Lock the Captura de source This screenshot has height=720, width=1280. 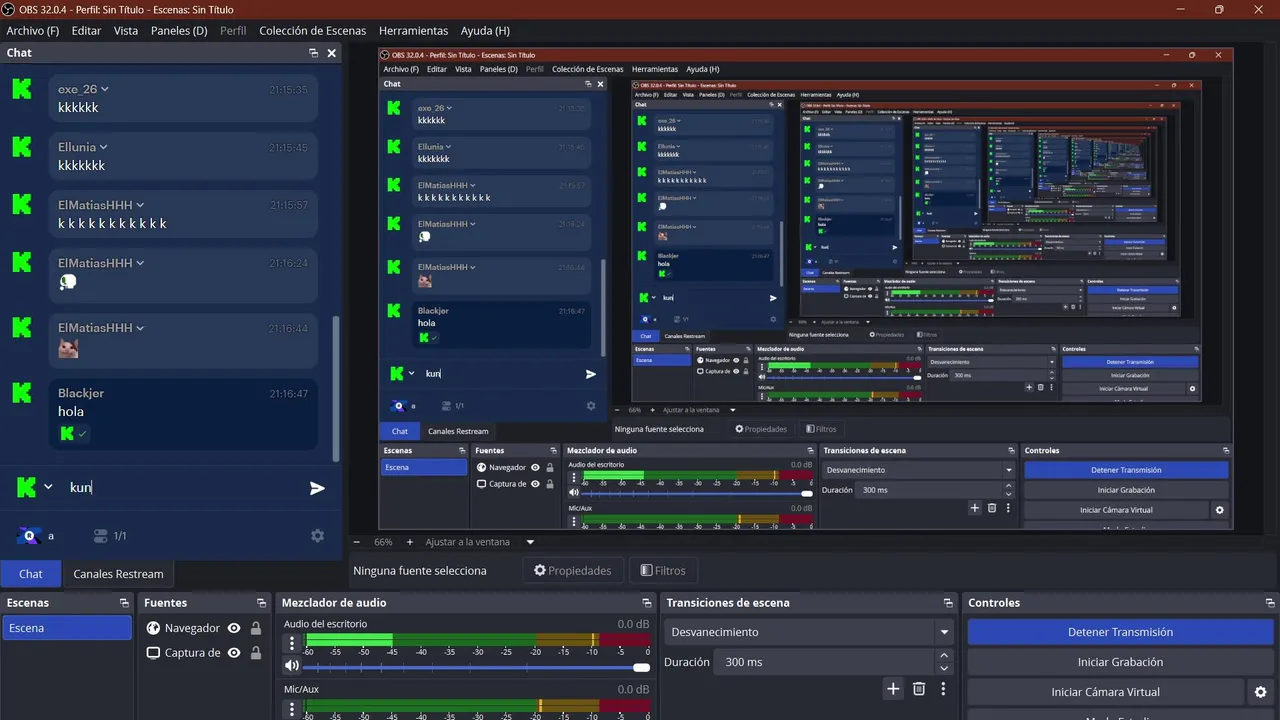pyautogui.click(x=256, y=653)
